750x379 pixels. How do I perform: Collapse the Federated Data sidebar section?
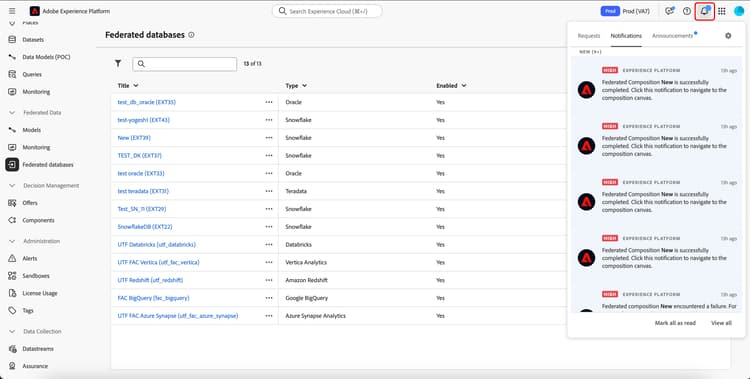[12, 112]
